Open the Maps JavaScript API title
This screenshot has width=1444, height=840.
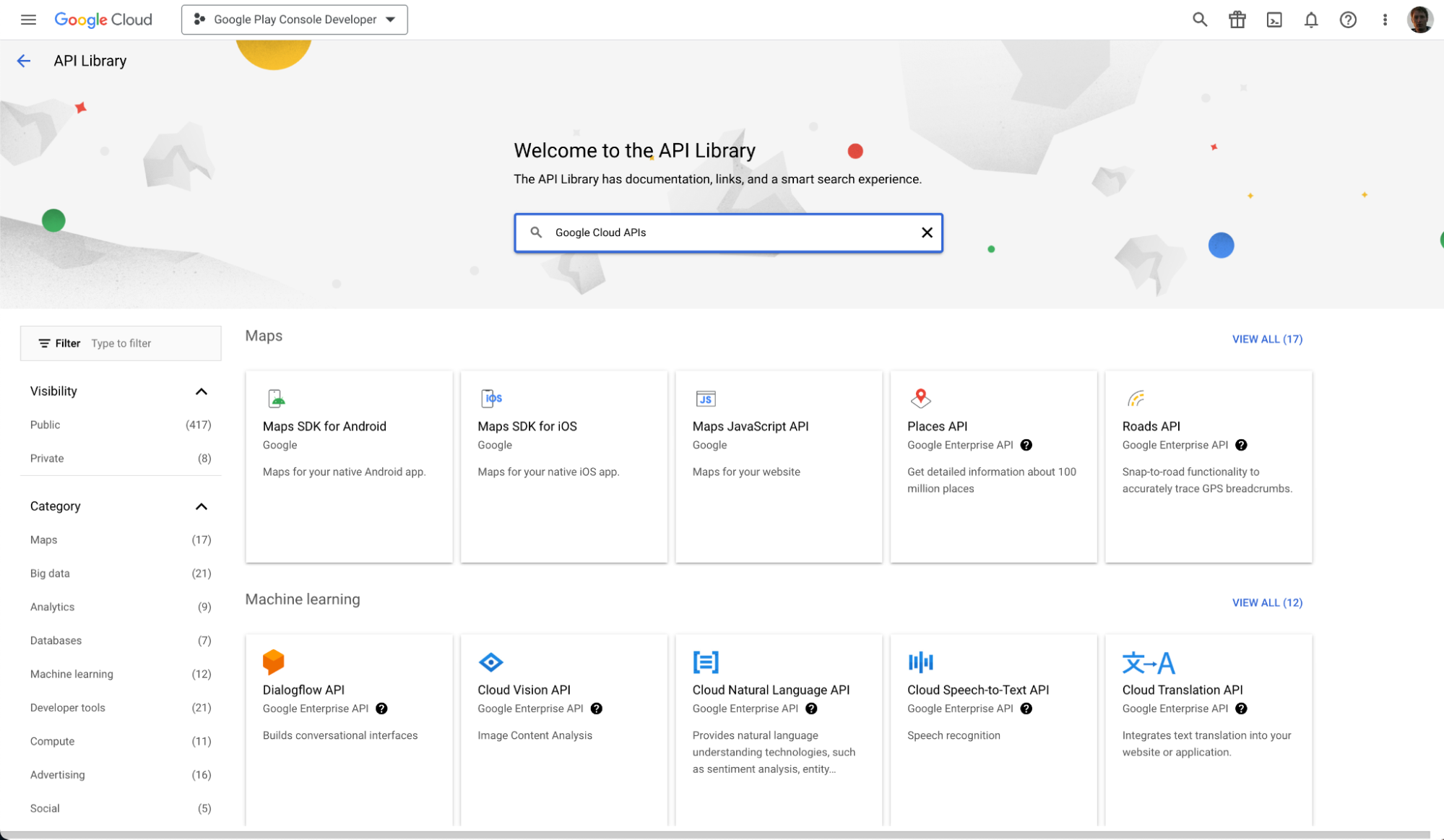(x=751, y=426)
